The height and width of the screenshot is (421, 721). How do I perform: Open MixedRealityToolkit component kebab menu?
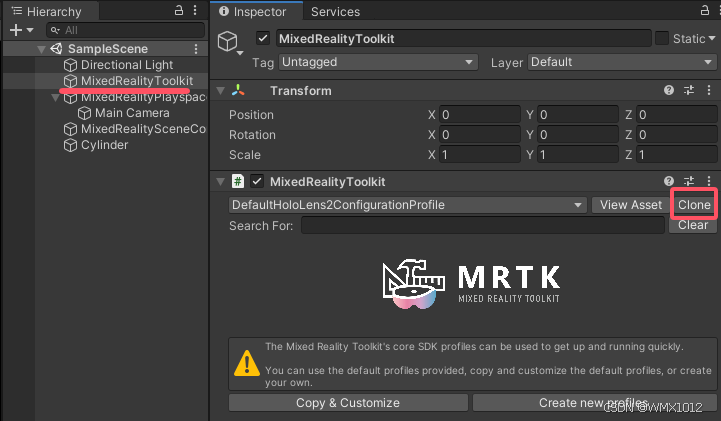(x=709, y=181)
